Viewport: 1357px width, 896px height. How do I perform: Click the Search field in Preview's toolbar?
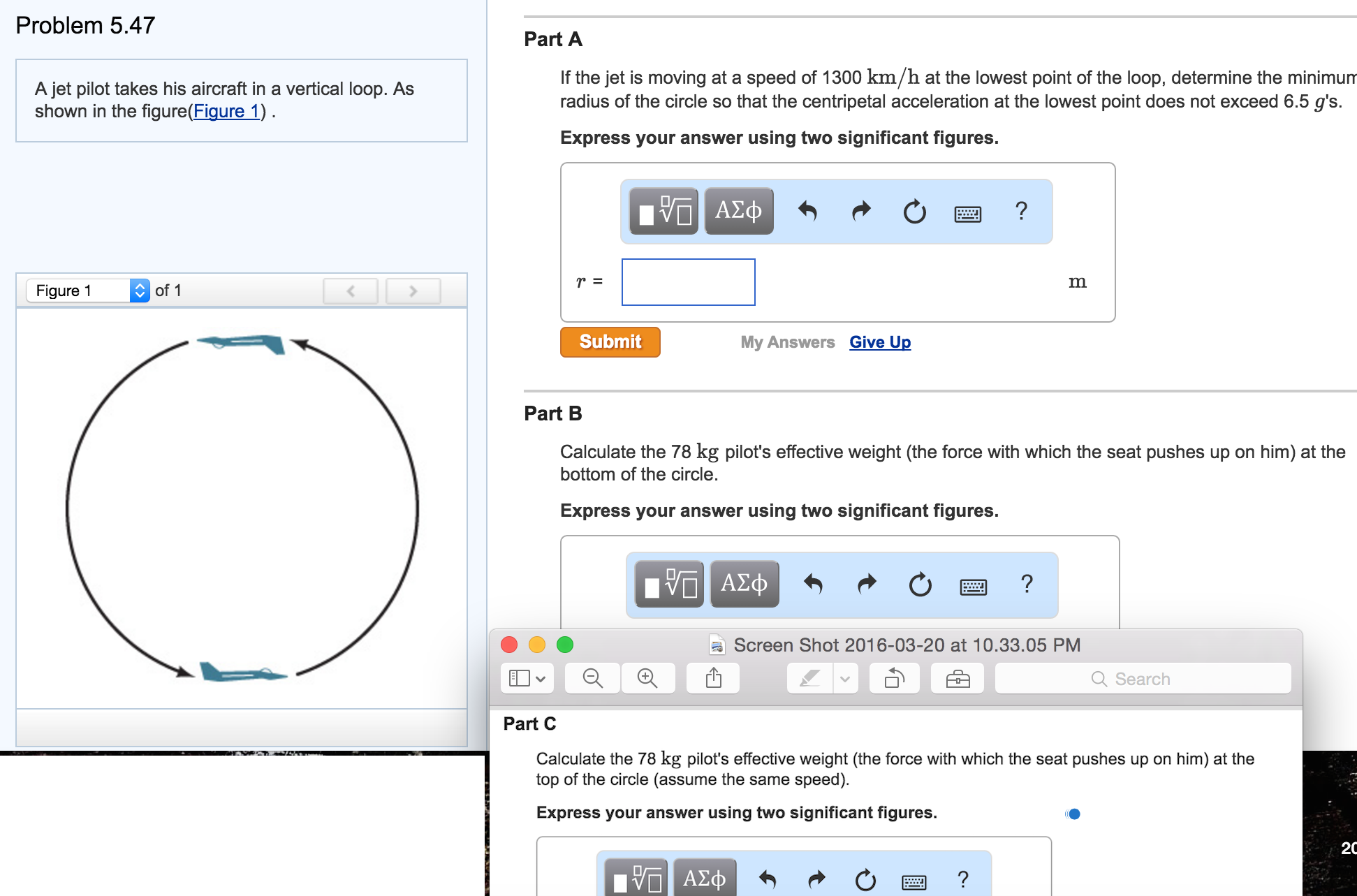(1141, 677)
